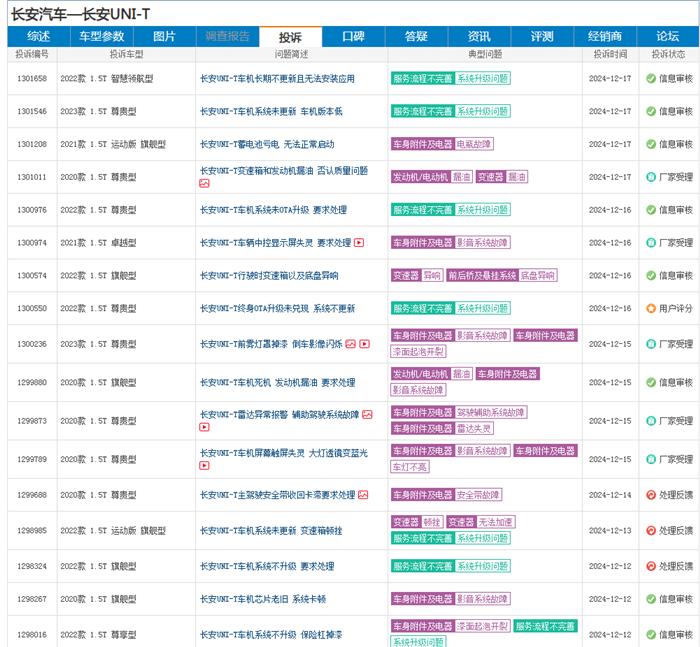The image size is (700, 647).
Task: Click the status icon for complaint 1299880
Action: pos(651,382)
